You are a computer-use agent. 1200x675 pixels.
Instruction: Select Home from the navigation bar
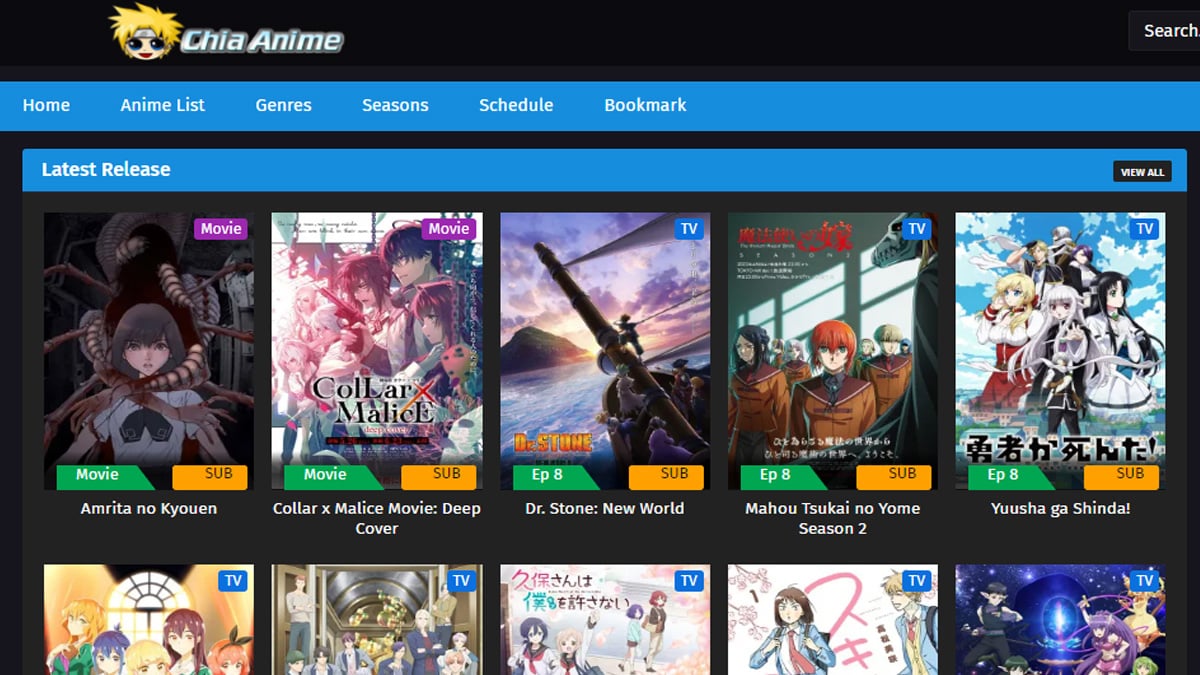[x=46, y=105]
